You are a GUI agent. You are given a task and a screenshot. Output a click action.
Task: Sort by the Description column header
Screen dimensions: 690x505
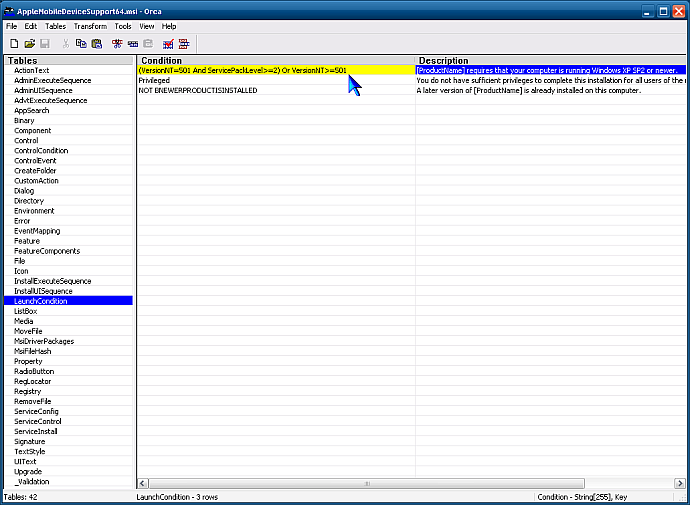(x=551, y=61)
